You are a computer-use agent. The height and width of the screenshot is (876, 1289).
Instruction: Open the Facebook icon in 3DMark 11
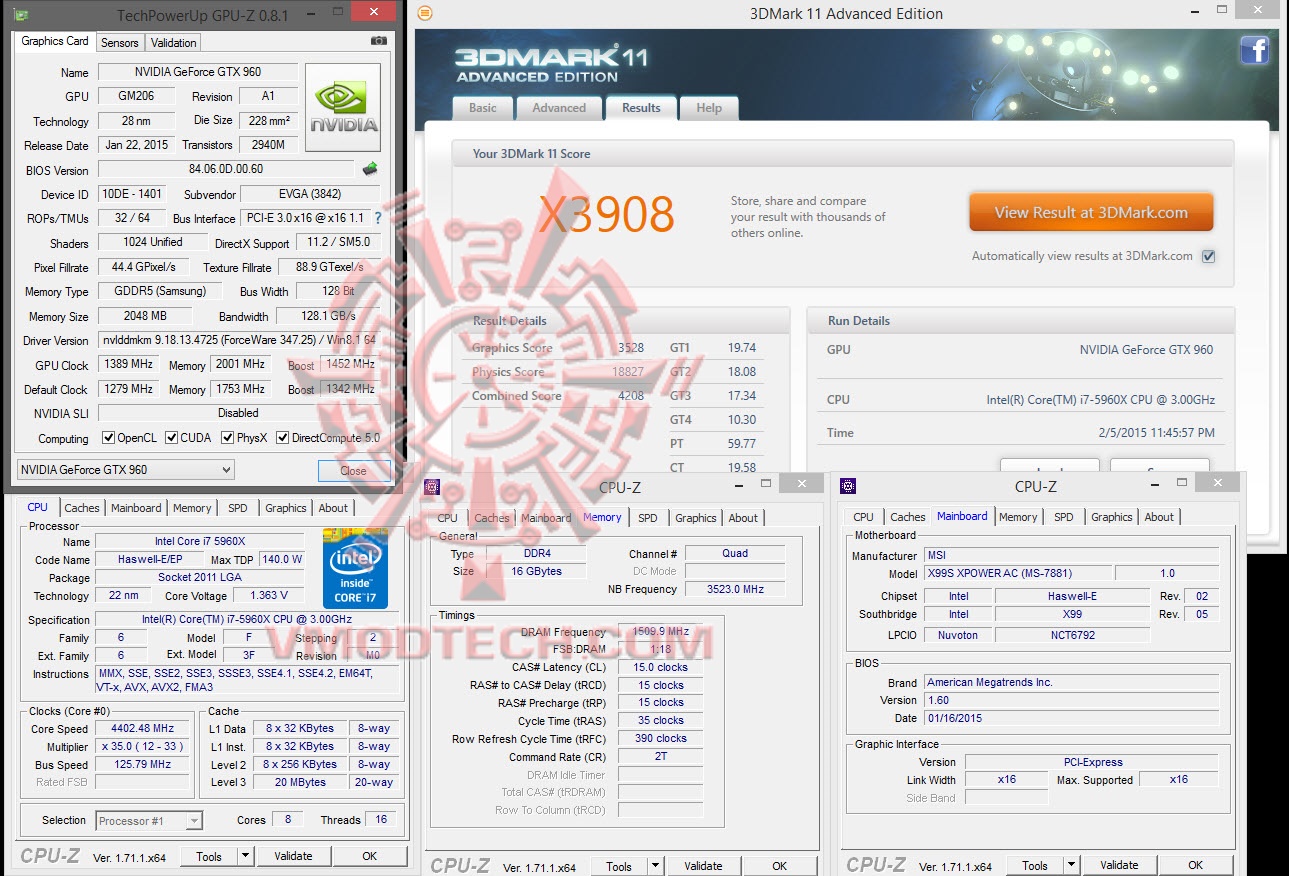click(x=1254, y=50)
